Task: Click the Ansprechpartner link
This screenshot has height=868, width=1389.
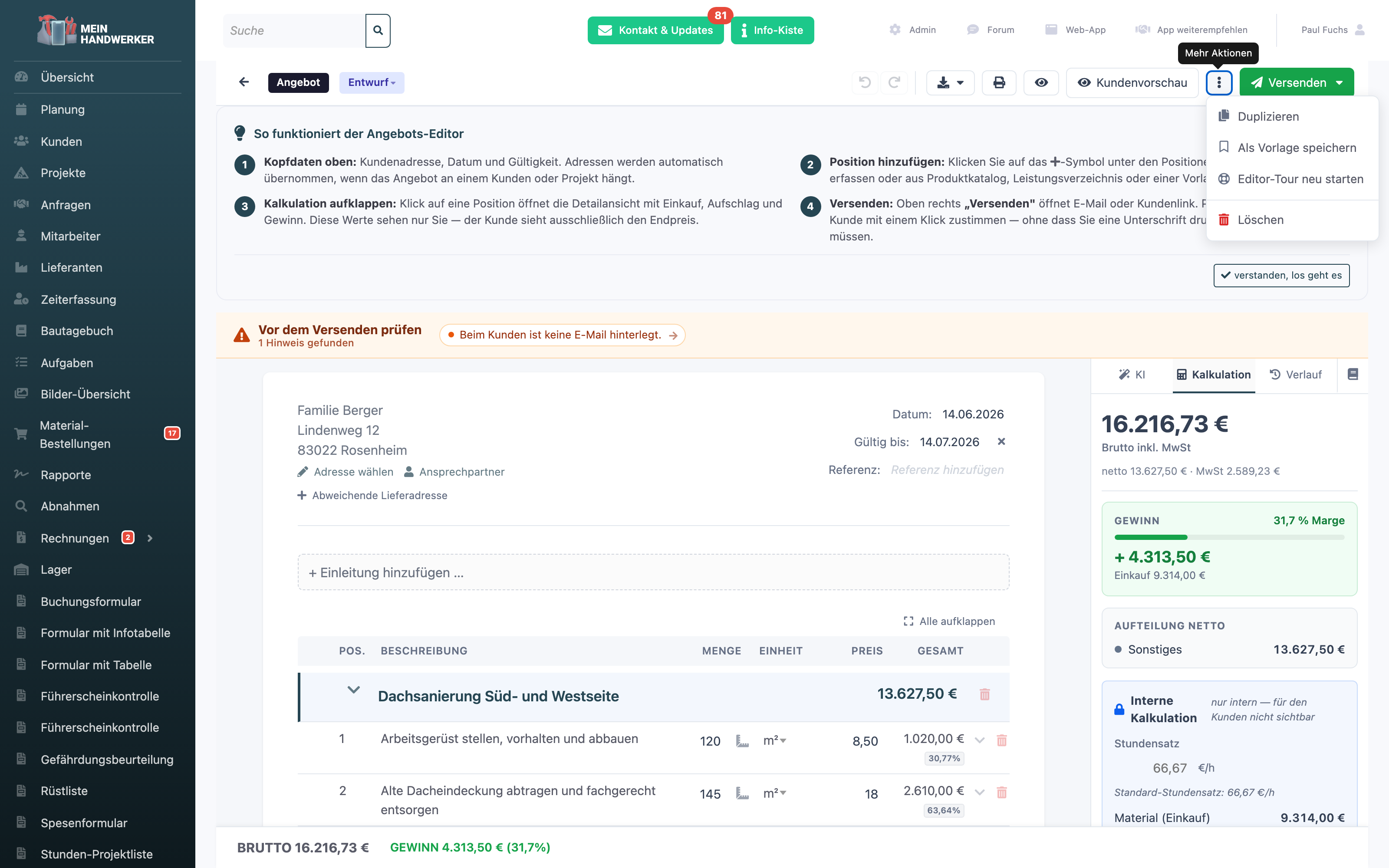Action: [x=454, y=472]
